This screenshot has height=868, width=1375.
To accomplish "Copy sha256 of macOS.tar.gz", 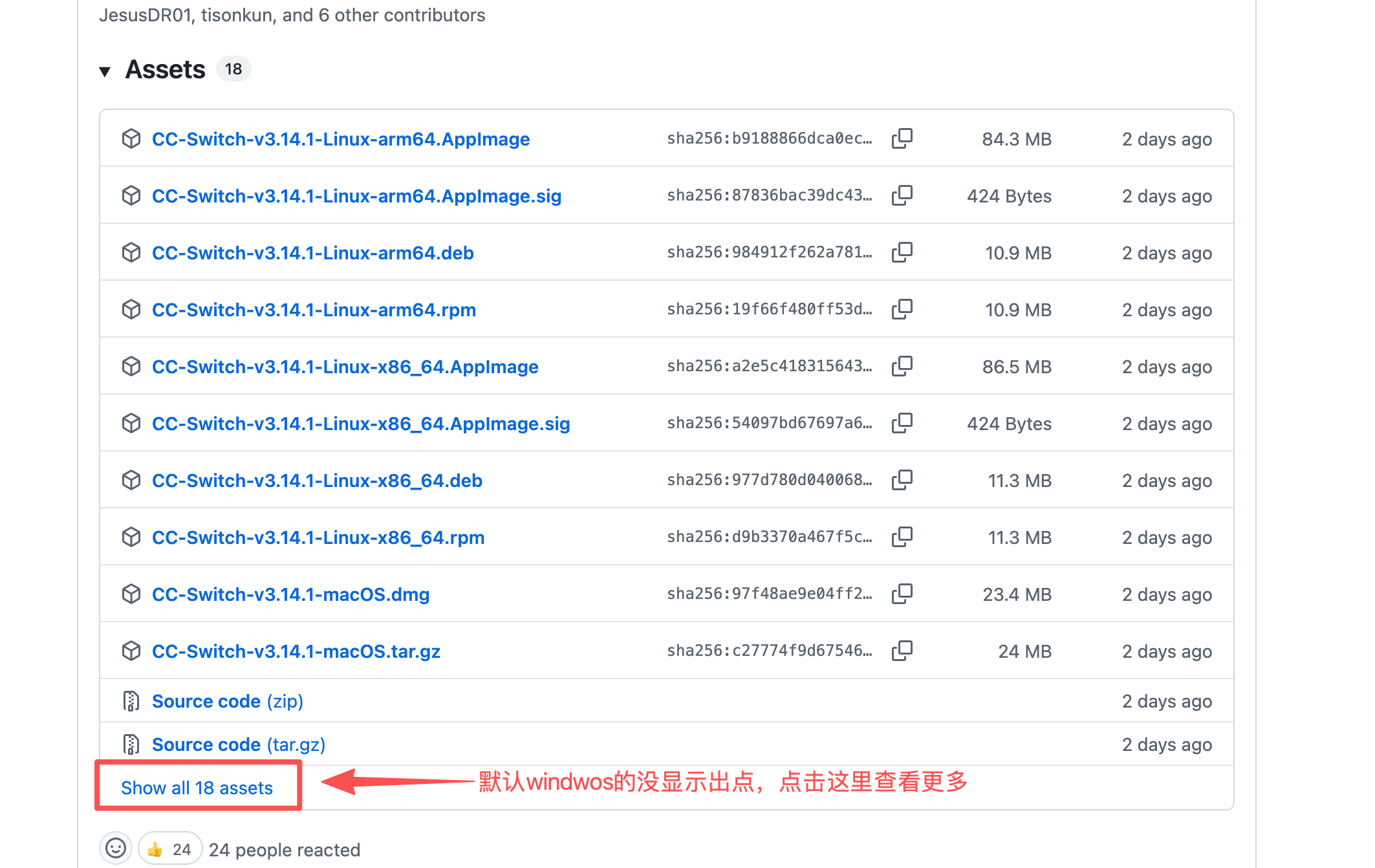I will 902,651.
